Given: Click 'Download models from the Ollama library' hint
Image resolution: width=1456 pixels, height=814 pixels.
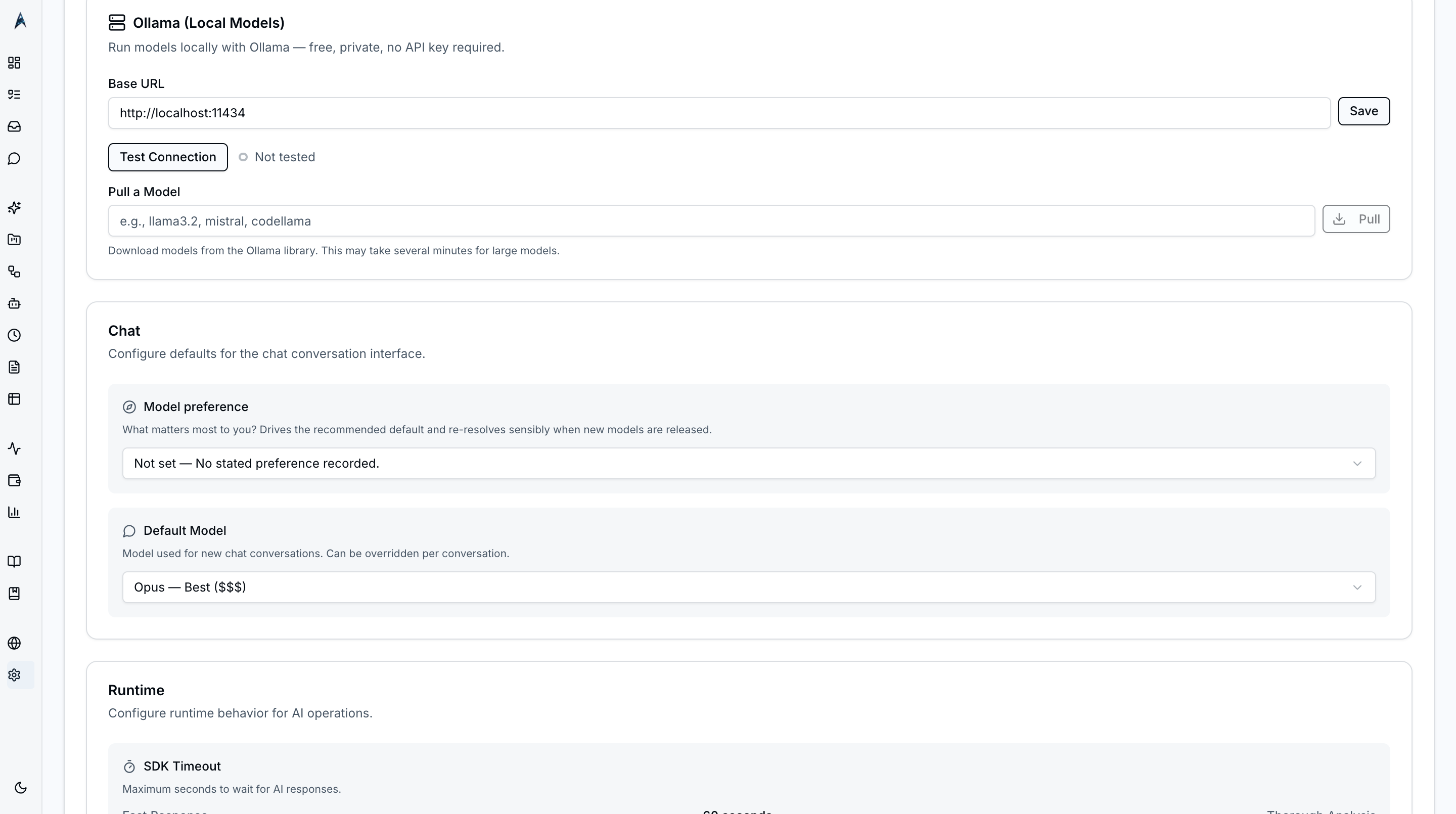Looking at the screenshot, I should (334, 250).
